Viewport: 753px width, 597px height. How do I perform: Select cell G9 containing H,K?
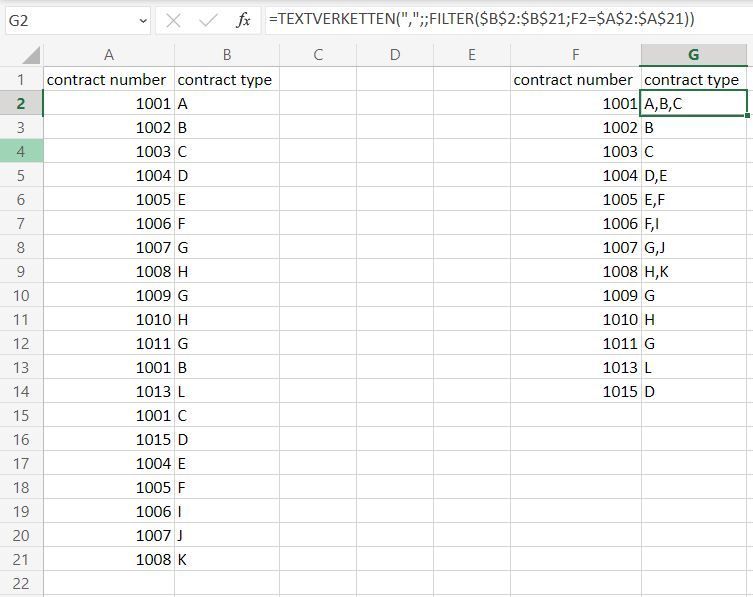(x=693, y=271)
